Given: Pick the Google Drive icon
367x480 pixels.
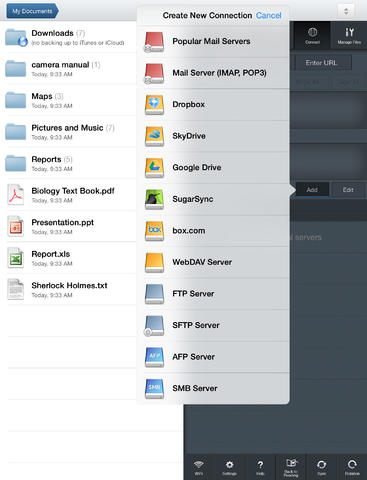Looking at the screenshot, I should (x=154, y=167).
